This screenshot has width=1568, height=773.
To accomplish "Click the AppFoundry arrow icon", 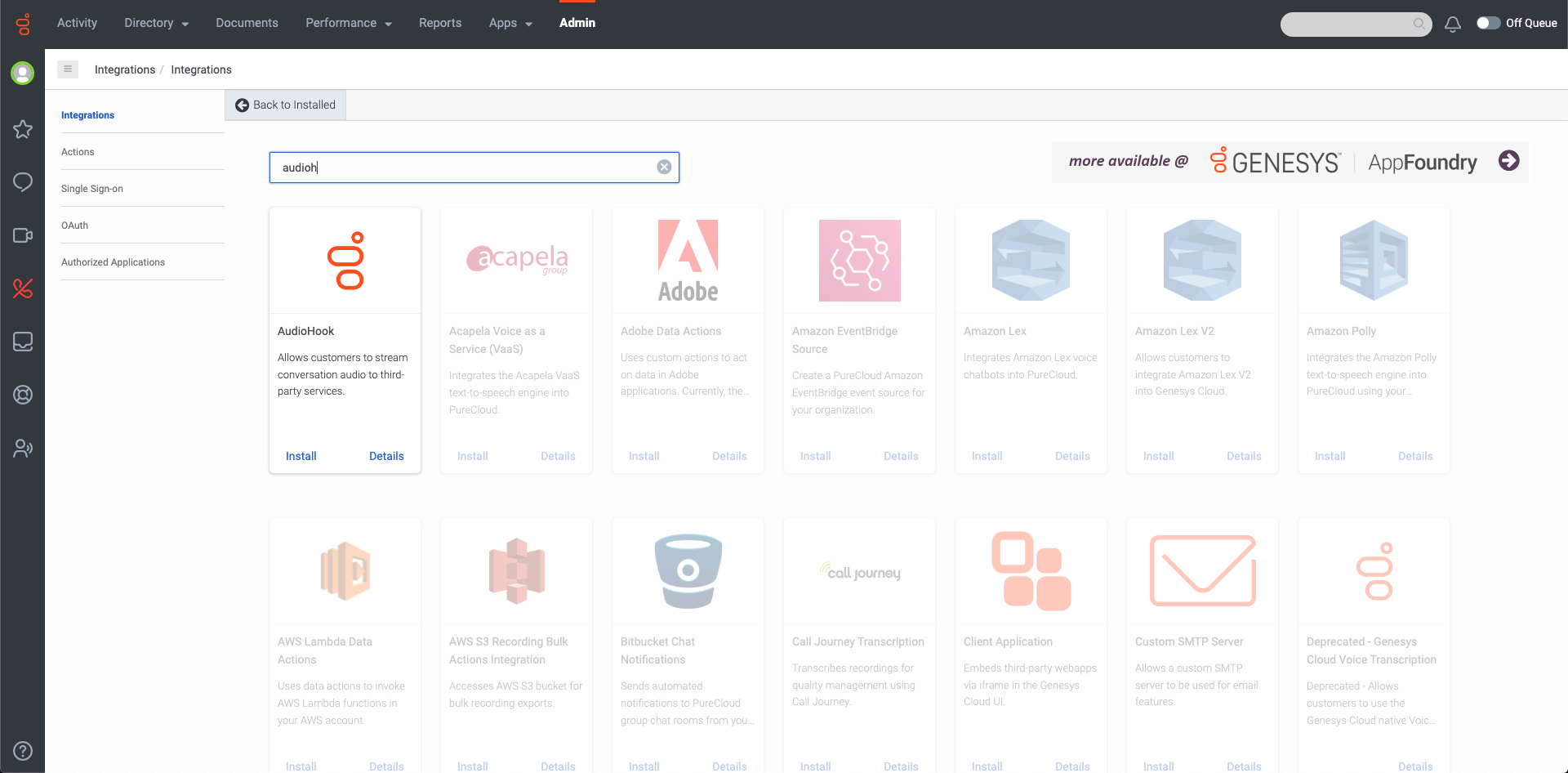I will [x=1508, y=161].
